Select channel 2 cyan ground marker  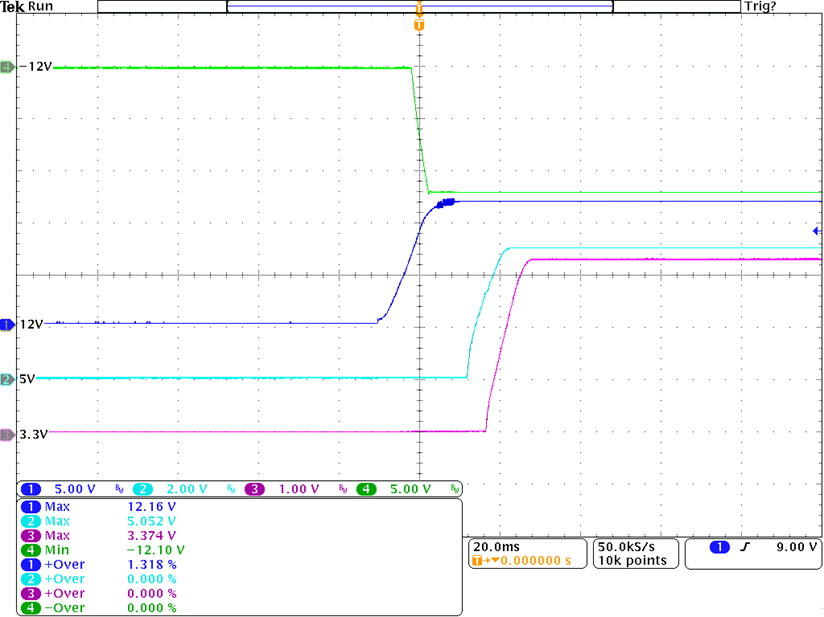pos(7,379)
